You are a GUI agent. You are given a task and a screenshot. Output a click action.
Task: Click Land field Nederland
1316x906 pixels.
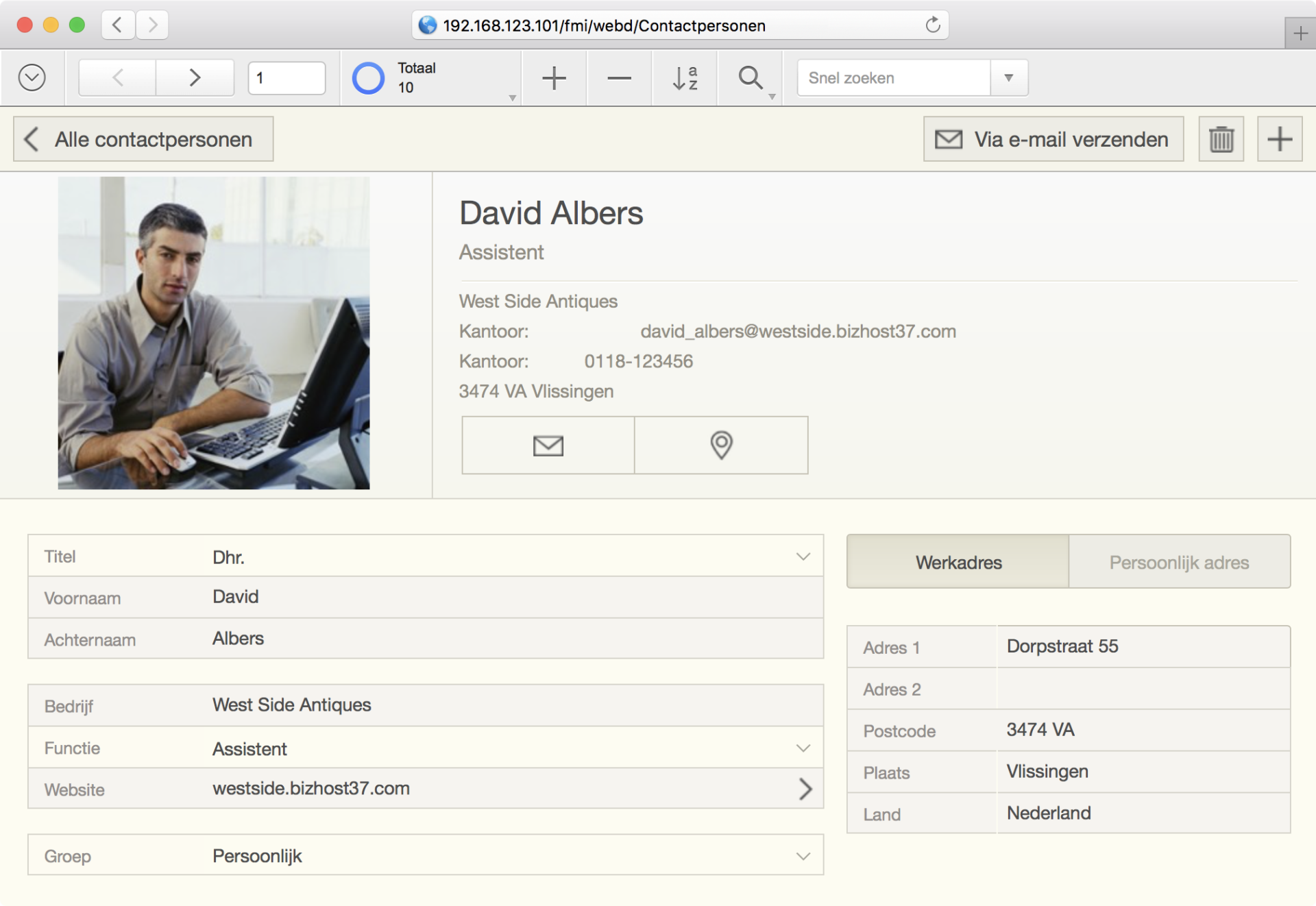tap(1143, 813)
